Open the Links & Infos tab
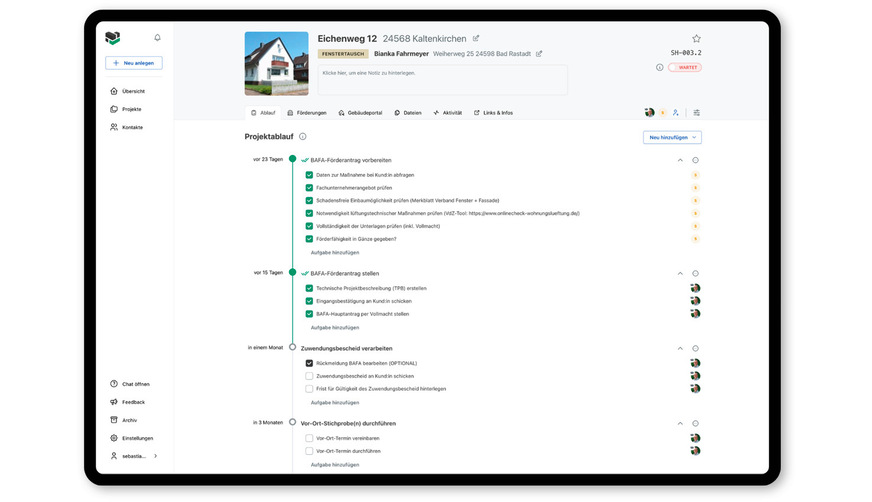Screen dimensions: 872x502 pos(493,113)
